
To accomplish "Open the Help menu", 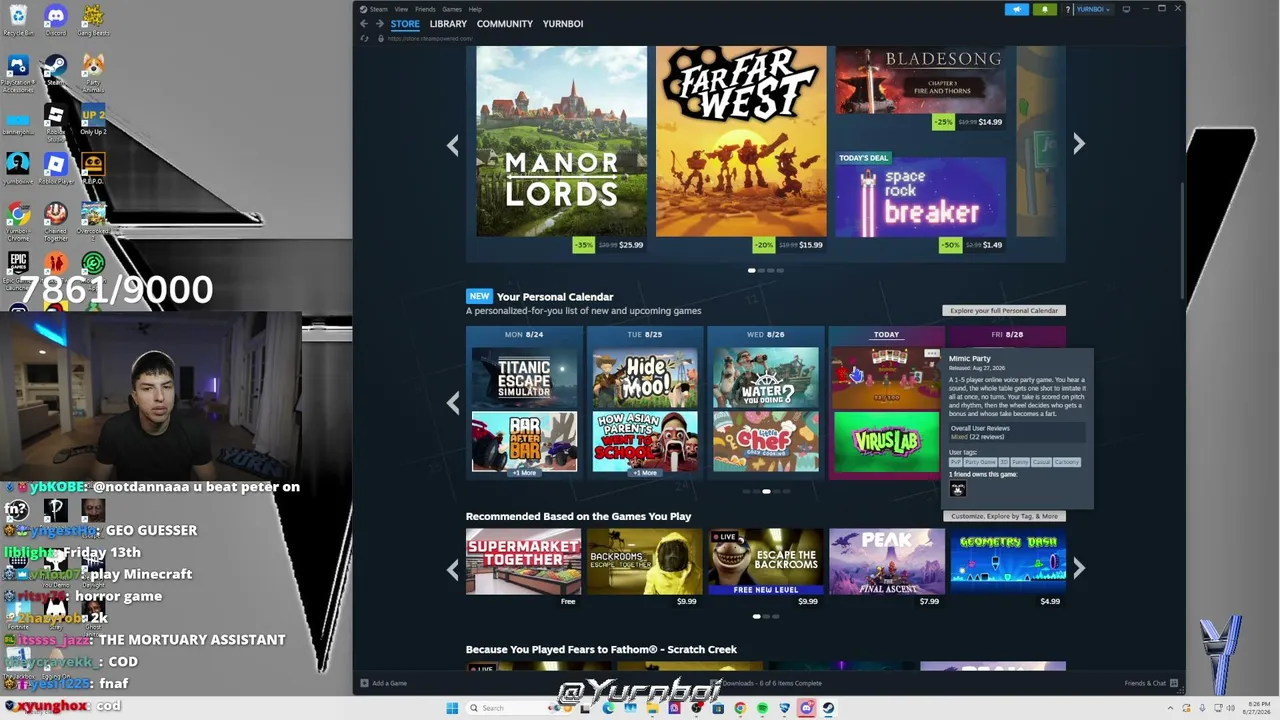I will point(475,9).
